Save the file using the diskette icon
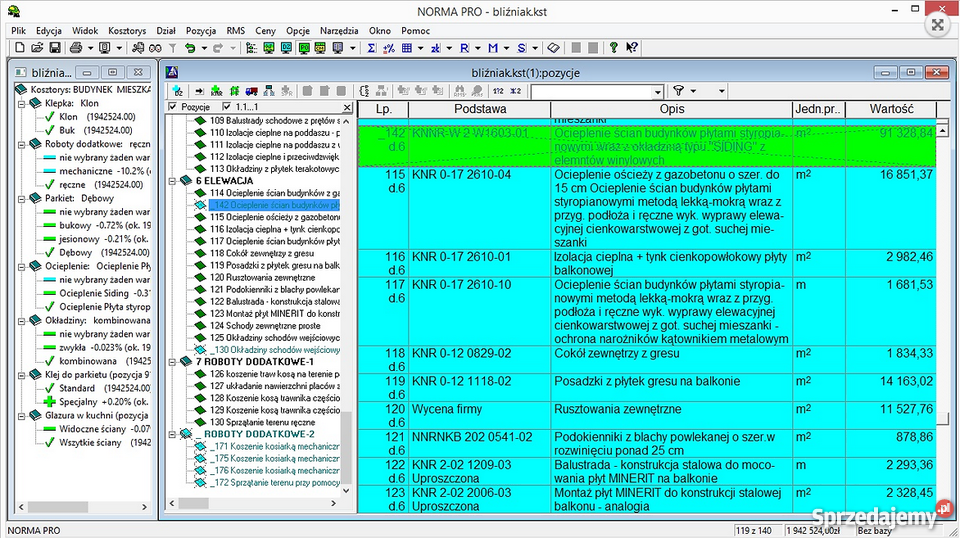 pyautogui.click(x=54, y=48)
